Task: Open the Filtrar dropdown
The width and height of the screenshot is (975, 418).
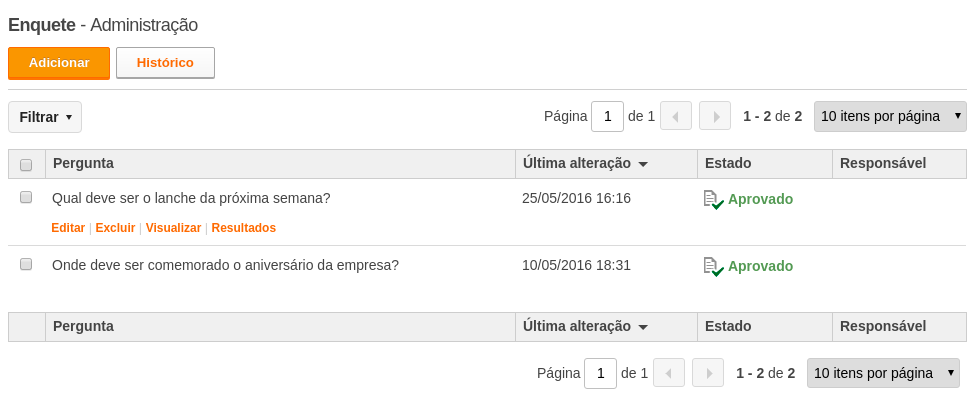Action: point(45,117)
